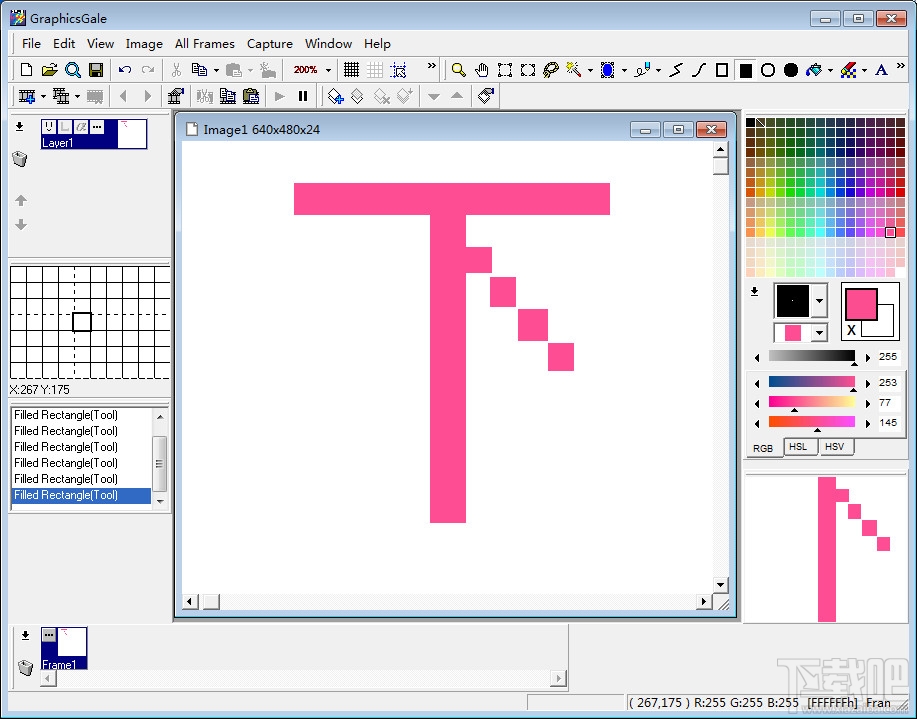Select the Magic Wand tool
Image resolution: width=917 pixels, height=719 pixels.
click(574, 70)
